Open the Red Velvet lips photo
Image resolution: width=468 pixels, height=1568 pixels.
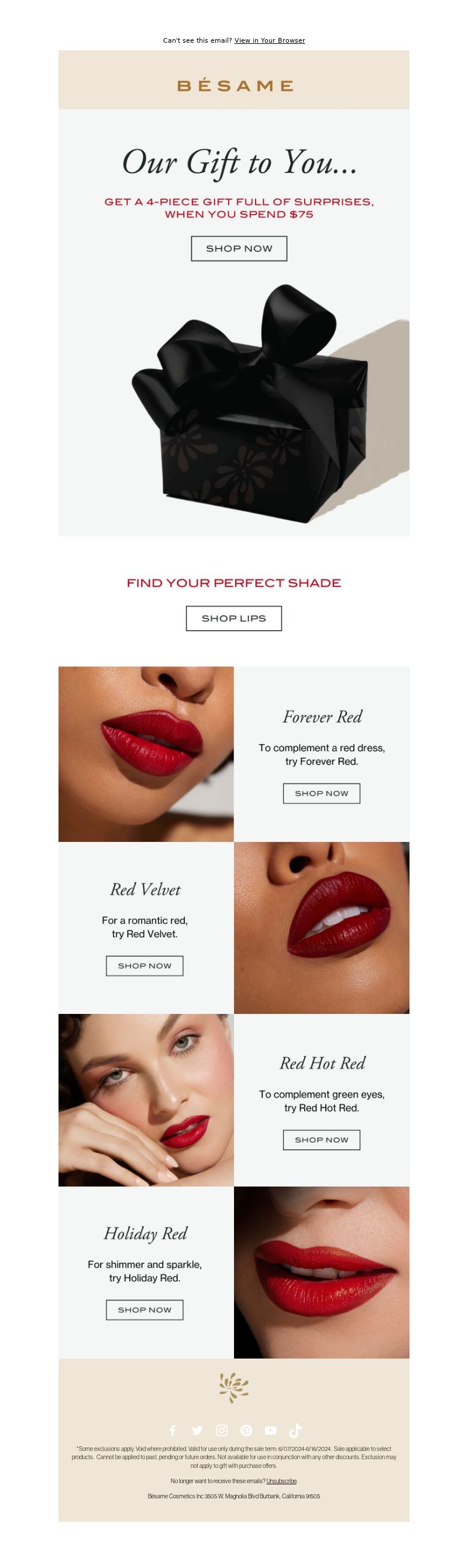pos(321,928)
